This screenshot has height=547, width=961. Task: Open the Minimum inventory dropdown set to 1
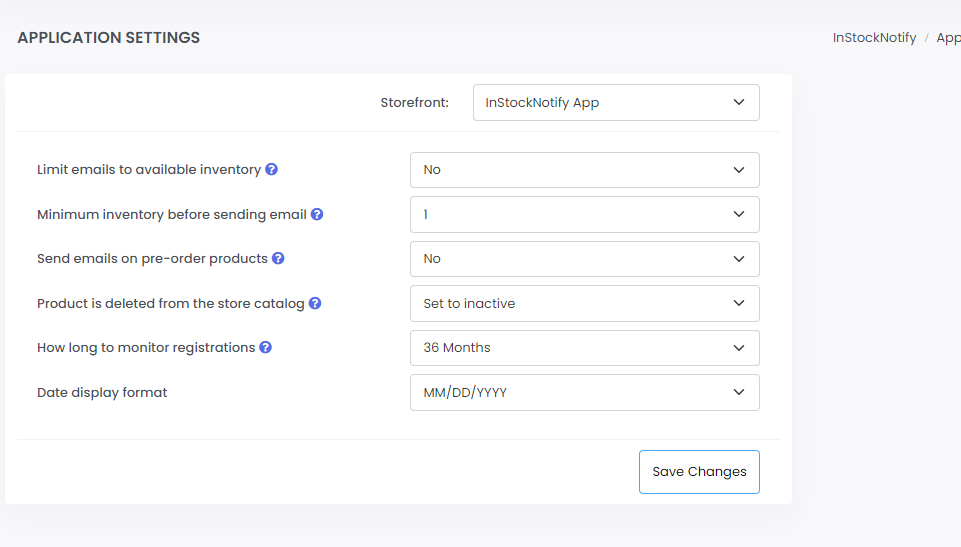pyautogui.click(x=584, y=214)
